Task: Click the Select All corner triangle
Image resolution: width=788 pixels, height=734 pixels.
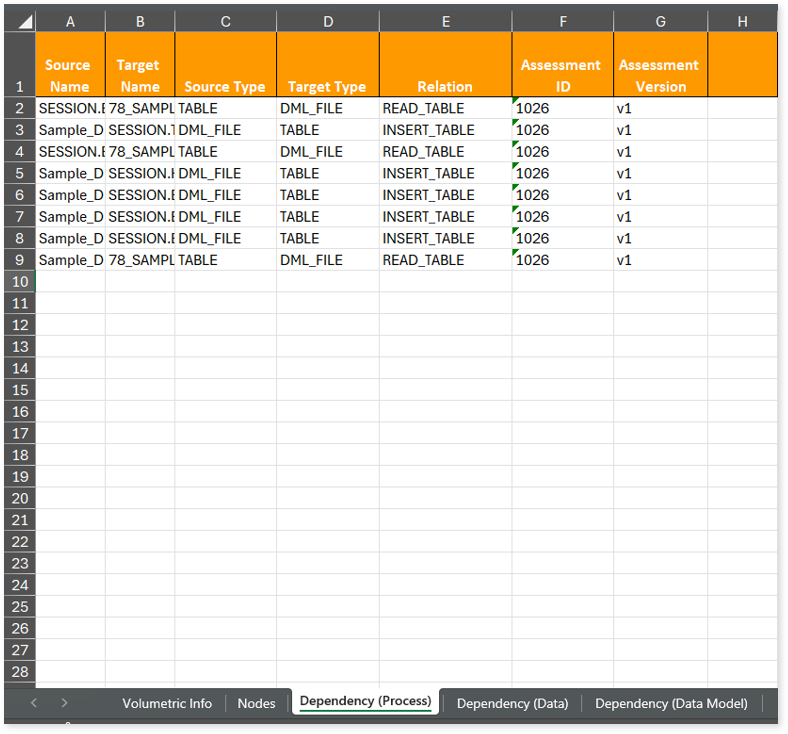Action: click(x=22, y=21)
